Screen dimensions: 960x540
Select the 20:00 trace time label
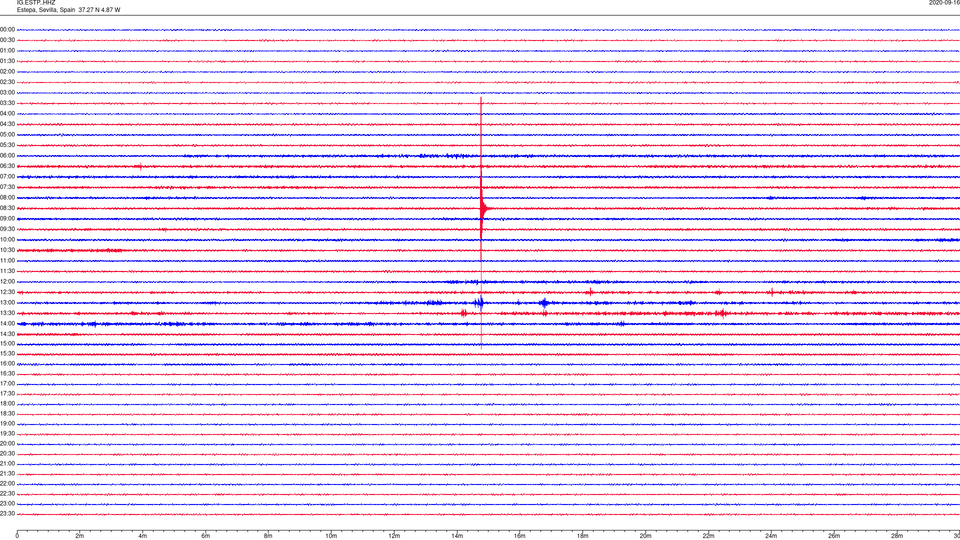[7, 443]
